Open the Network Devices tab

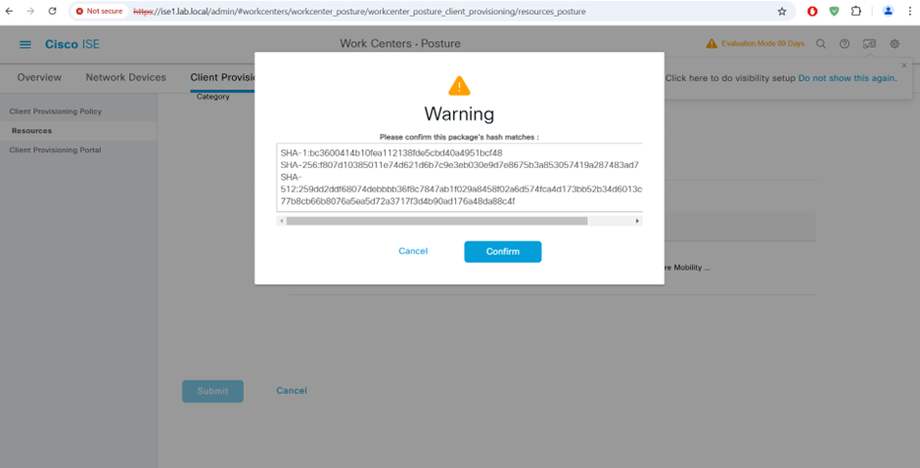pos(126,77)
